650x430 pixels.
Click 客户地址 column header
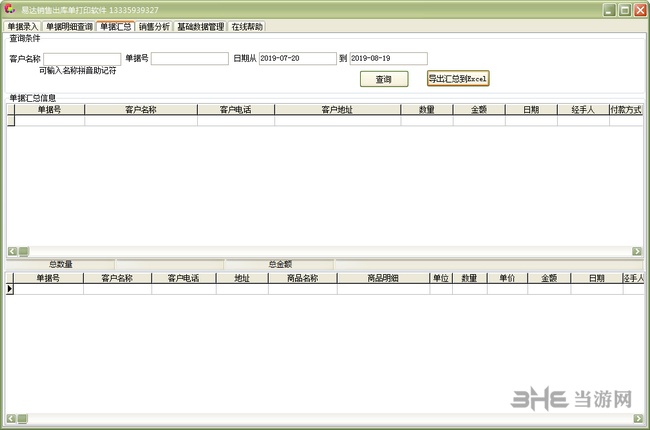[337, 109]
